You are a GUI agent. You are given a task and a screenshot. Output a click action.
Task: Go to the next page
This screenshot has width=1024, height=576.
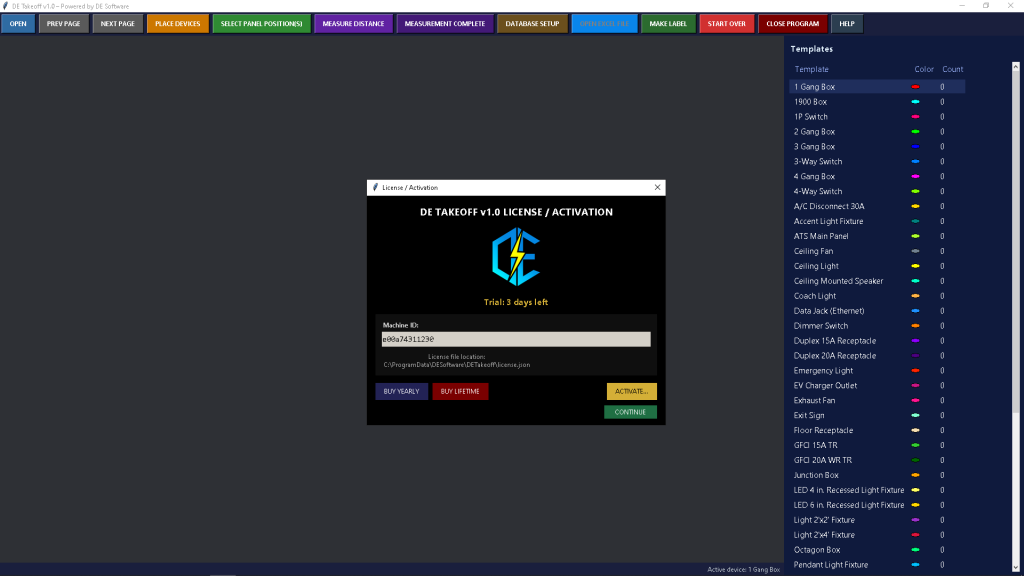click(x=117, y=23)
